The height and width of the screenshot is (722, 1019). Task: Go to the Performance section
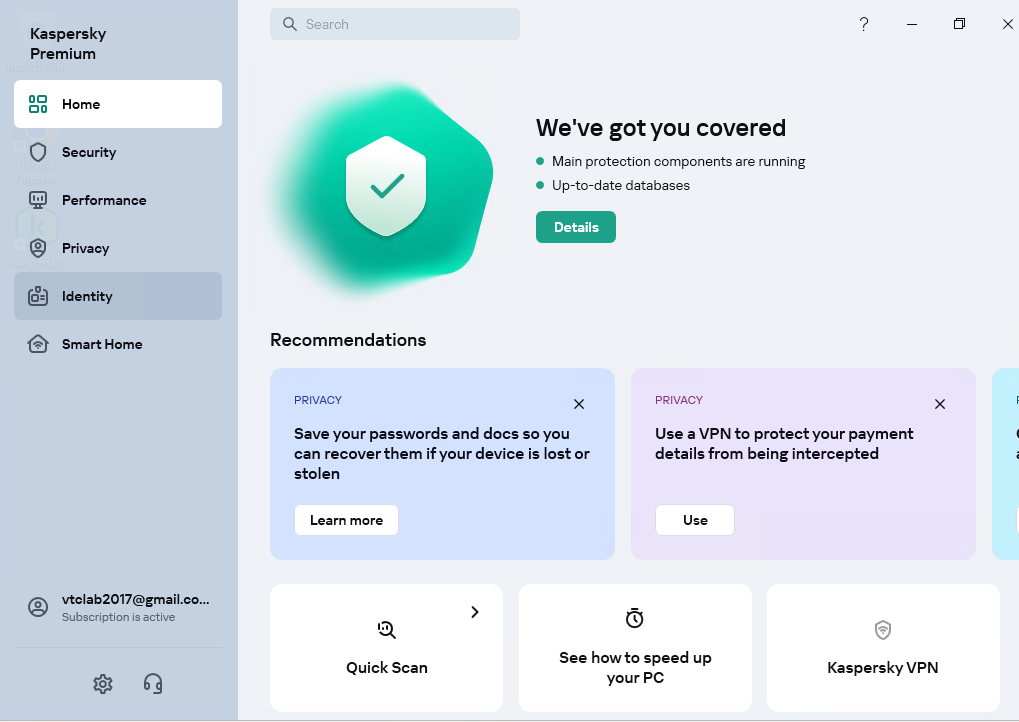click(103, 200)
